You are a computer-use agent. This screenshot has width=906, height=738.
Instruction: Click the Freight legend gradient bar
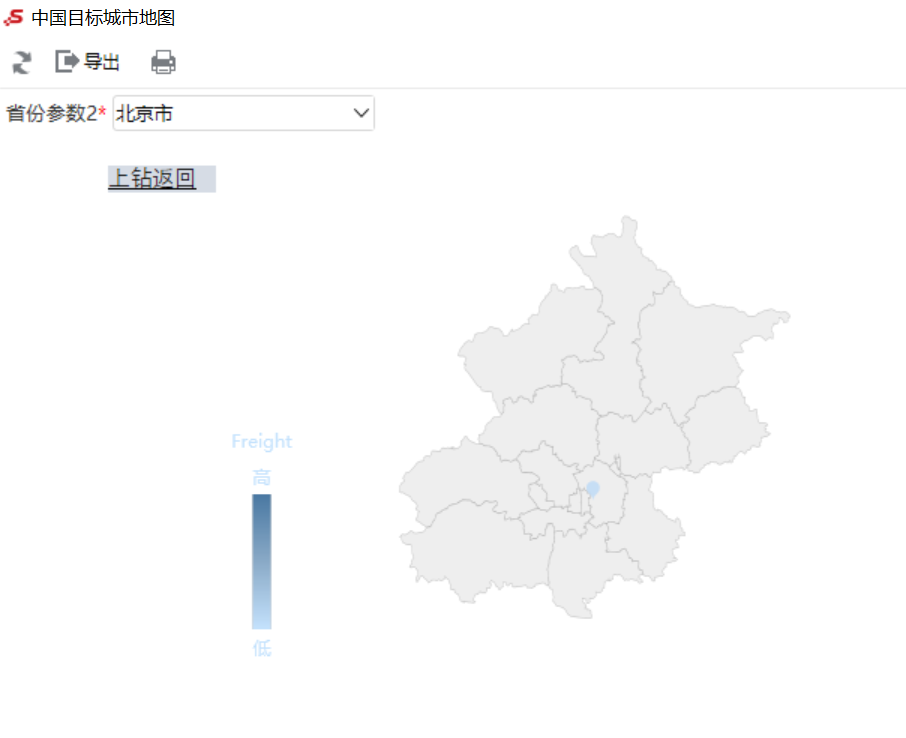(262, 561)
